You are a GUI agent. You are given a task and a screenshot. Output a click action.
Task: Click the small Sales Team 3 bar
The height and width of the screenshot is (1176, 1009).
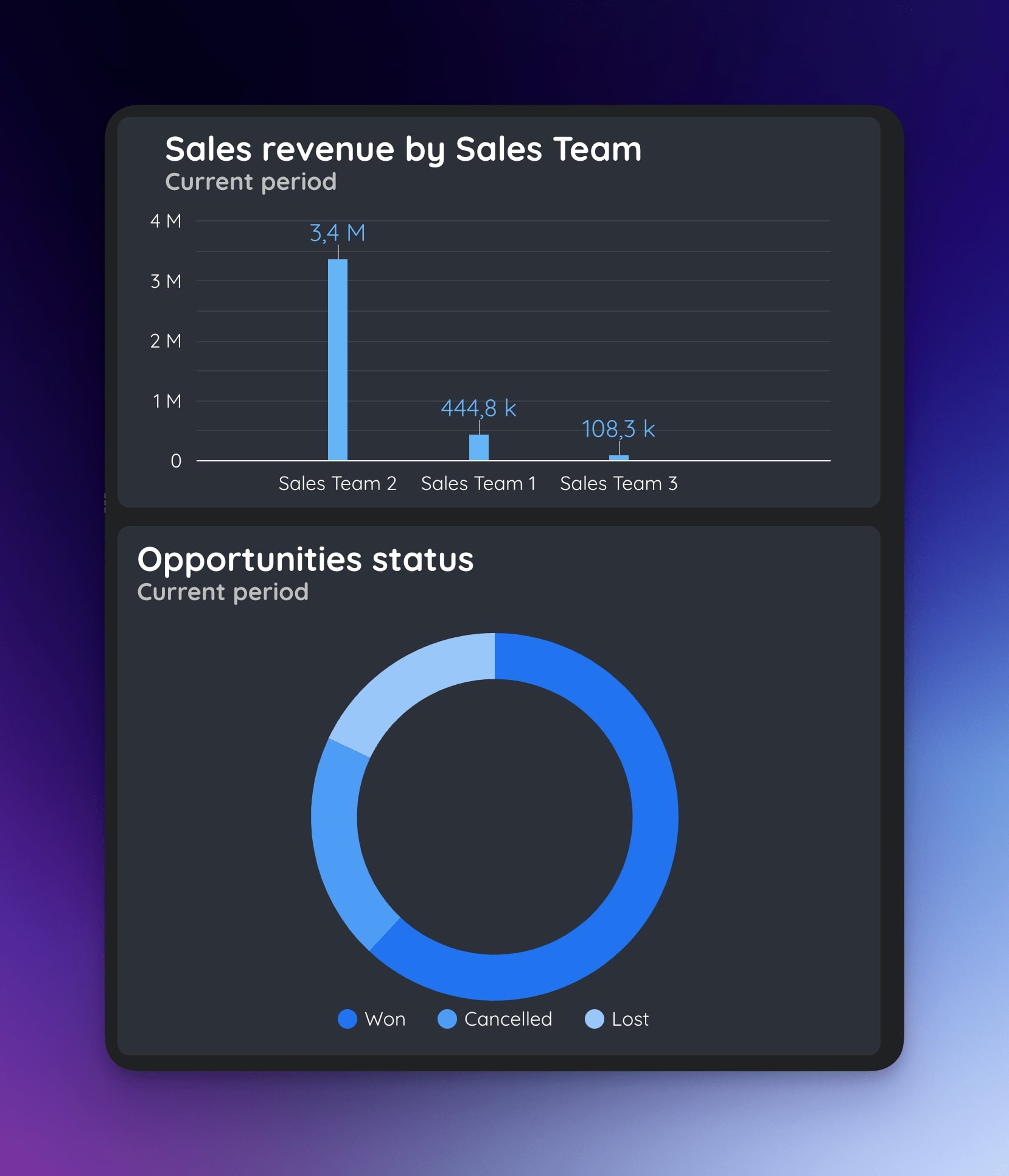(x=619, y=458)
